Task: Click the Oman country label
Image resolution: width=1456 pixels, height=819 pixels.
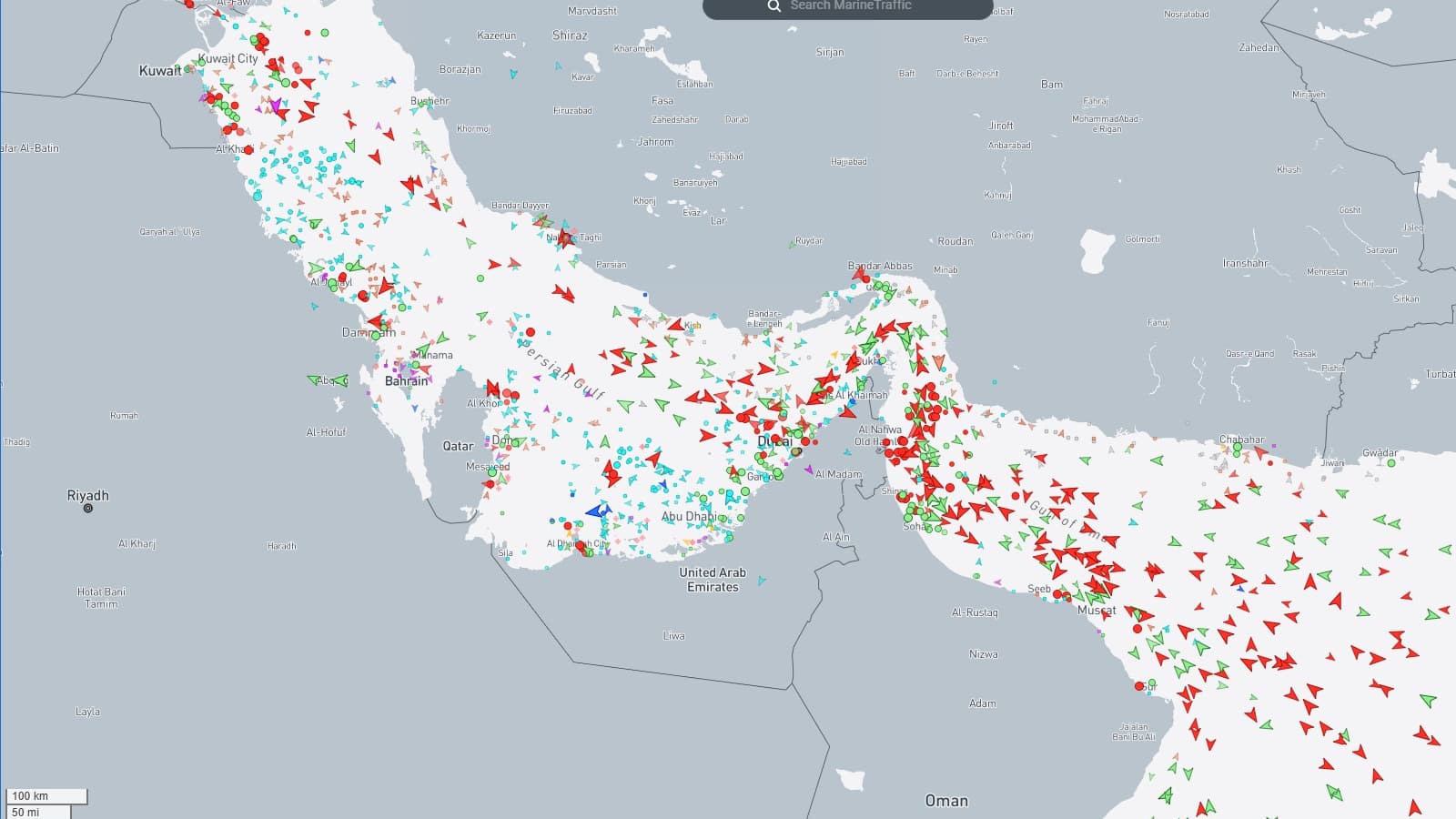Action: [x=946, y=801]
